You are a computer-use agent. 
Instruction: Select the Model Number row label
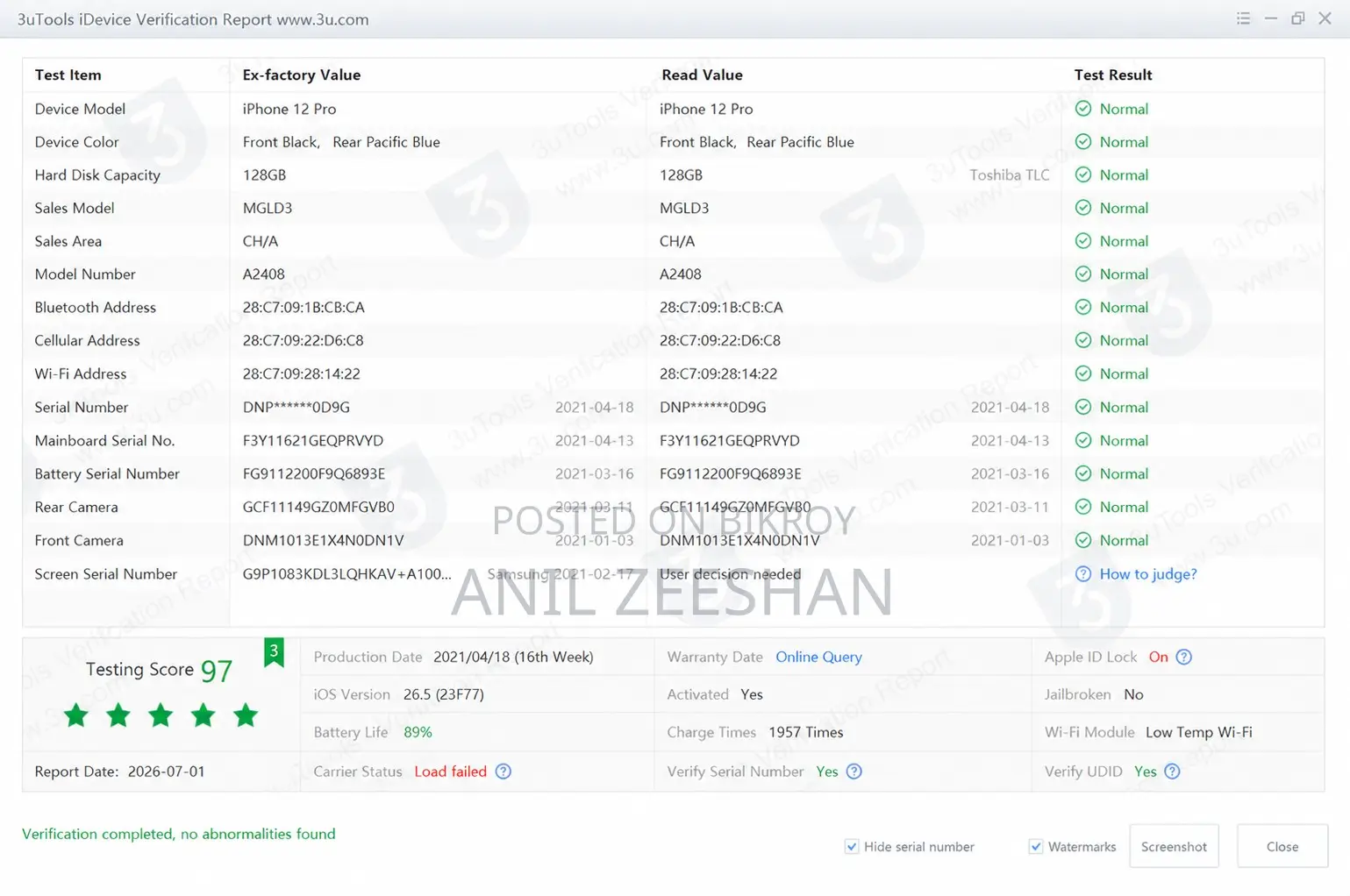85,274
